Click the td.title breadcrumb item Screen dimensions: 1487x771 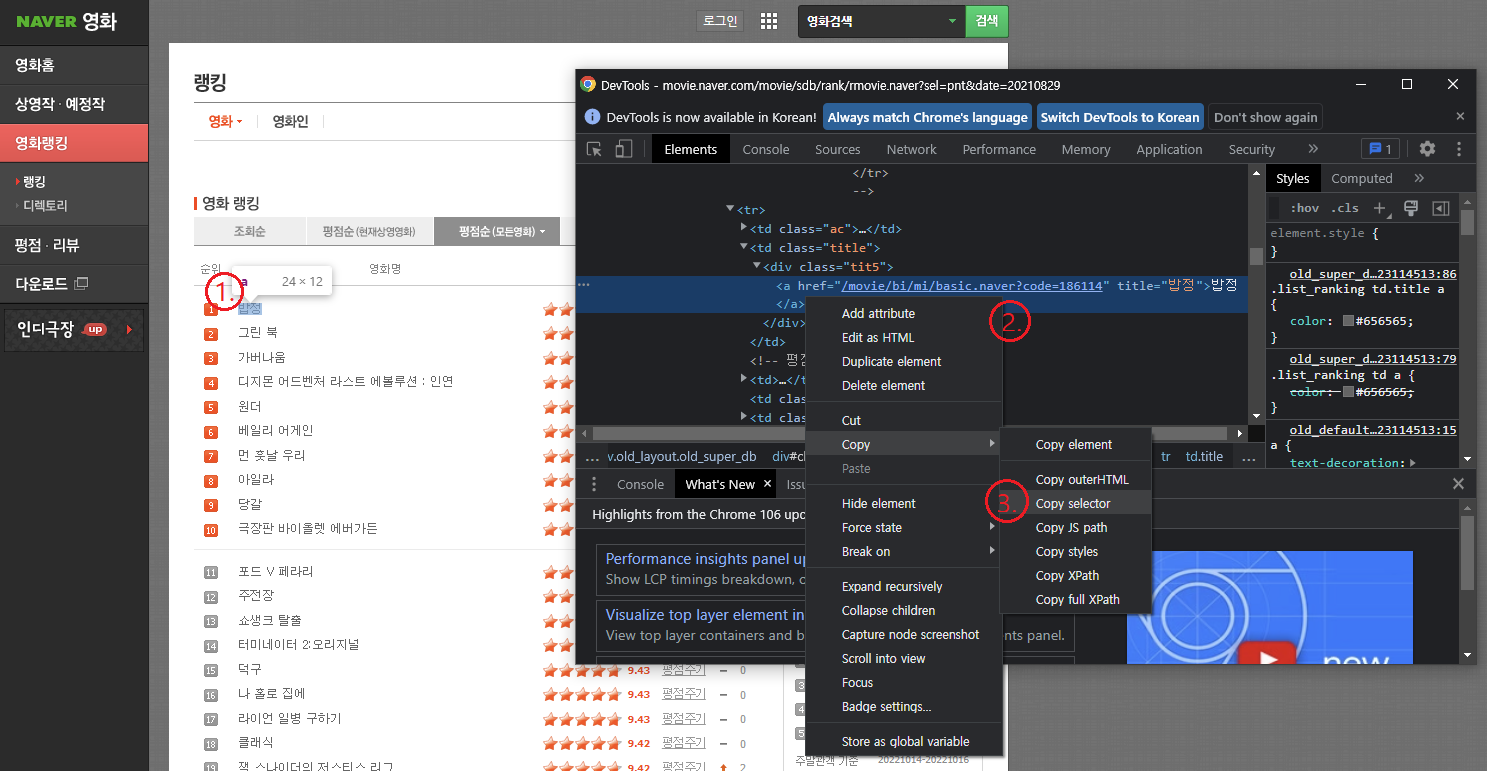click(x=1204, y=456)
